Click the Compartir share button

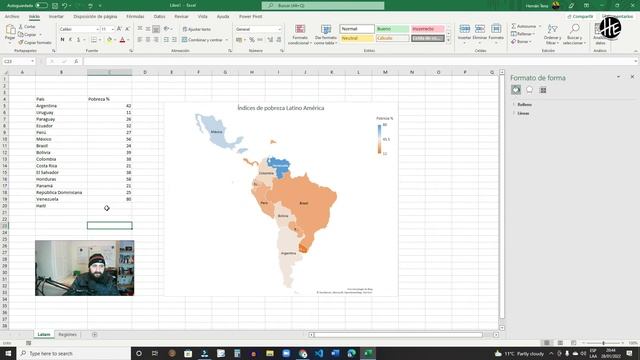tap(580, 16)
